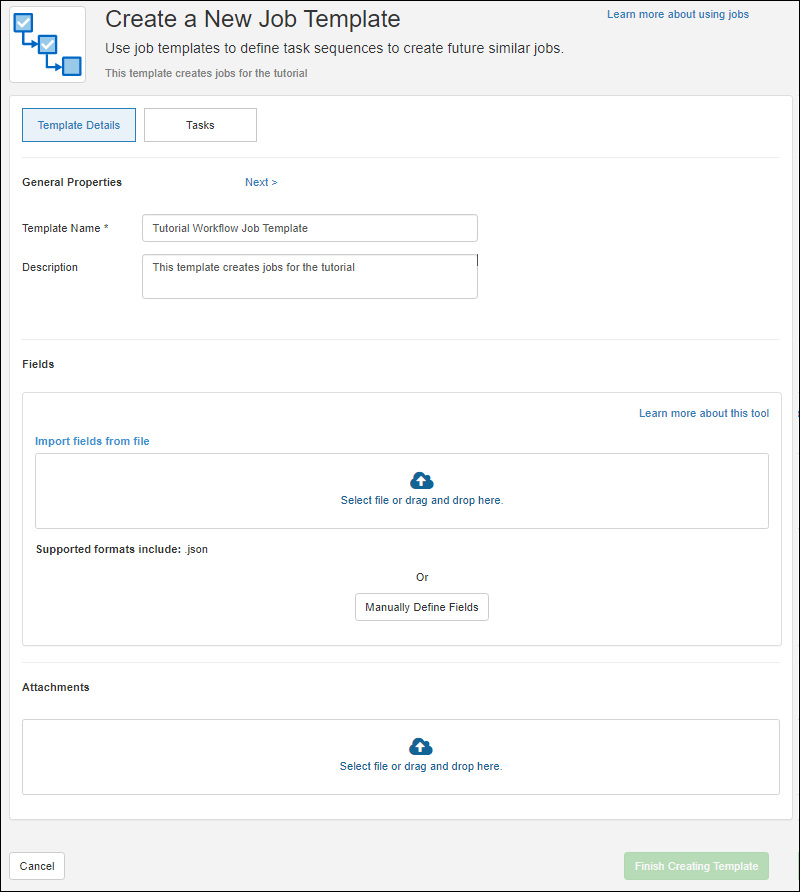Click the cloud upload icon under Fields
800x892 pixels.
(x=422, y=480)
